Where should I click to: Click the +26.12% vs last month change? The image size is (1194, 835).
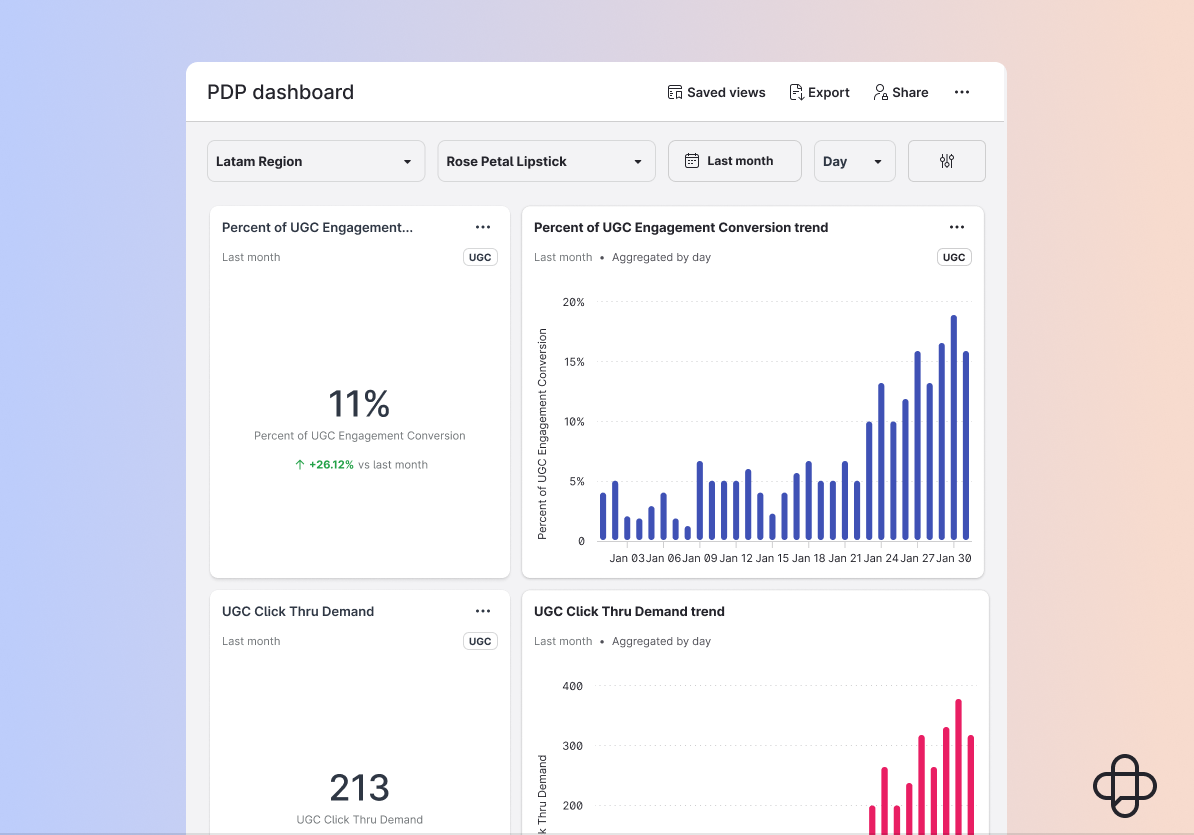coord(361,464)
